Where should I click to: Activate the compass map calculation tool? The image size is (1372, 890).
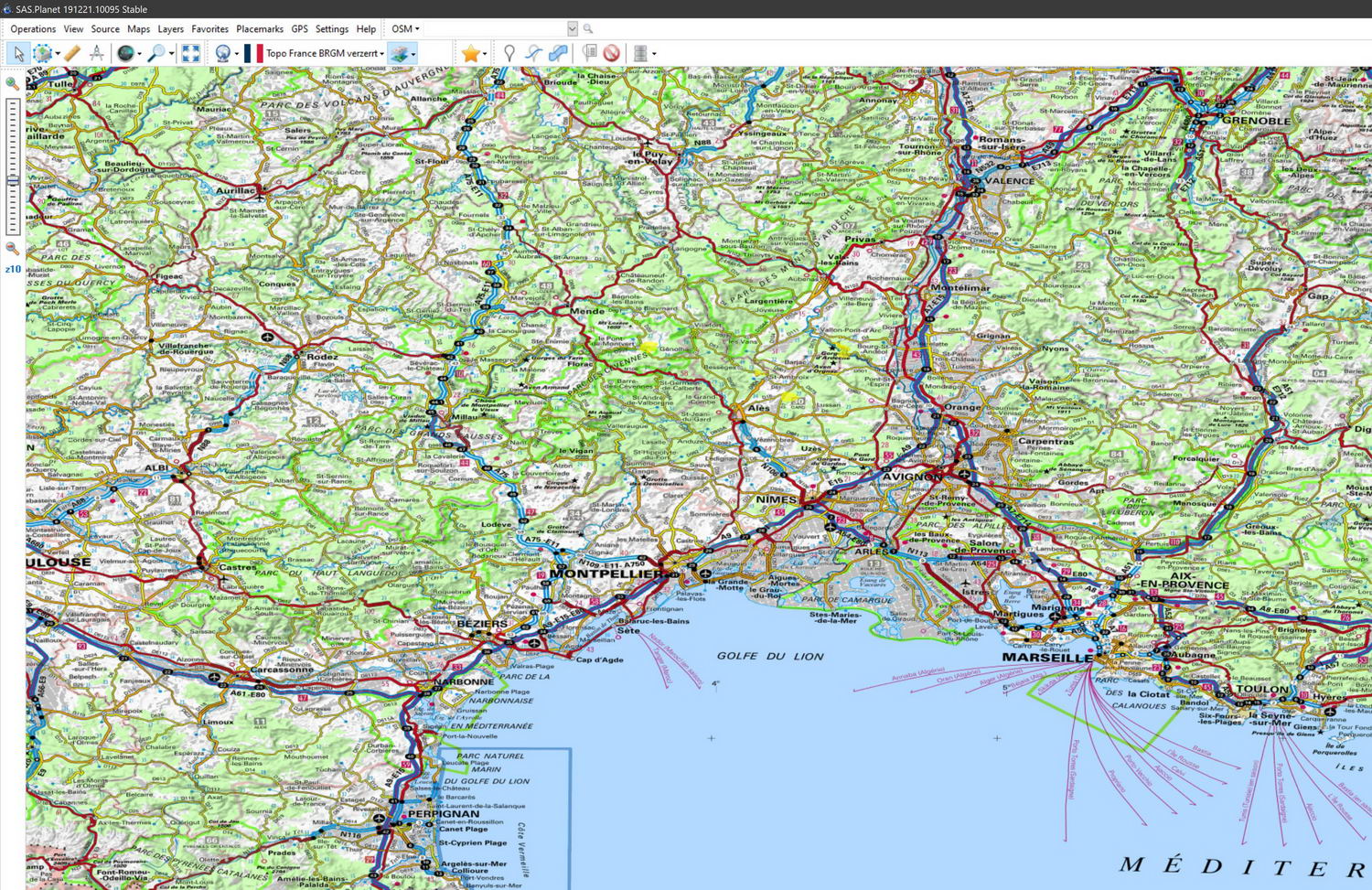point(96,54)
